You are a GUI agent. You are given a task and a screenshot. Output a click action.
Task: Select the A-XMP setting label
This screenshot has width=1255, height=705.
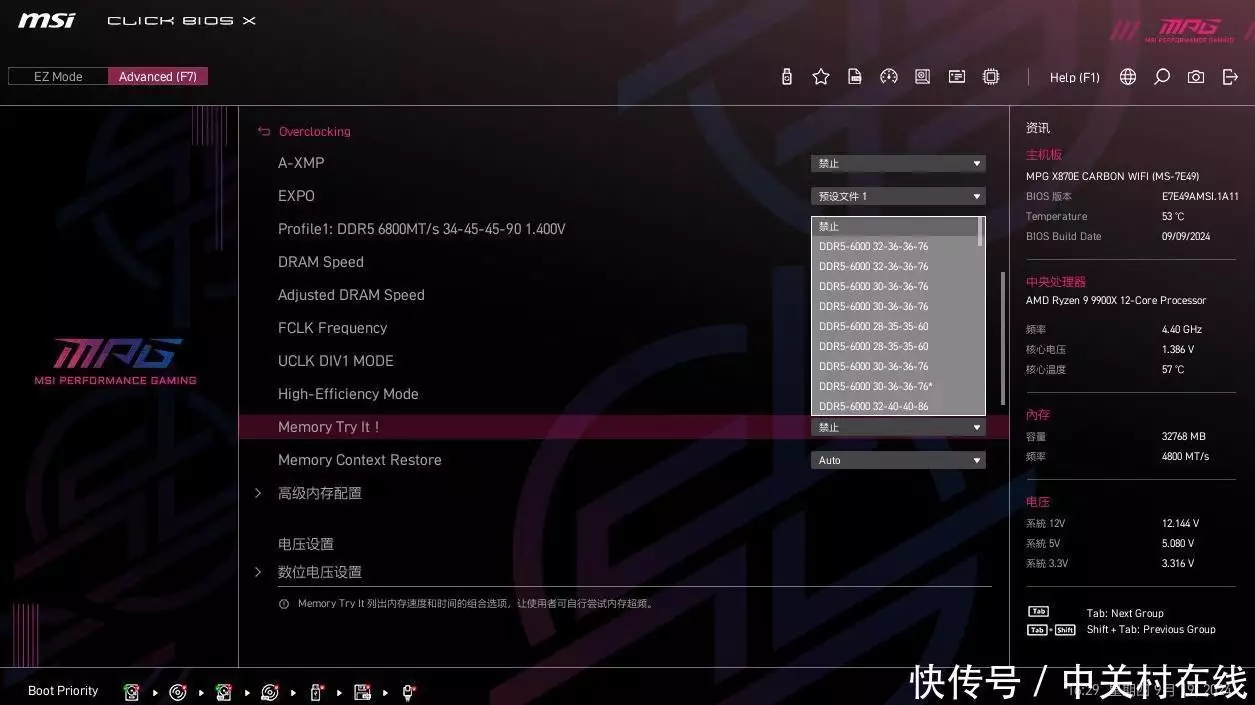pyautogui.click(x=301, y=163)
